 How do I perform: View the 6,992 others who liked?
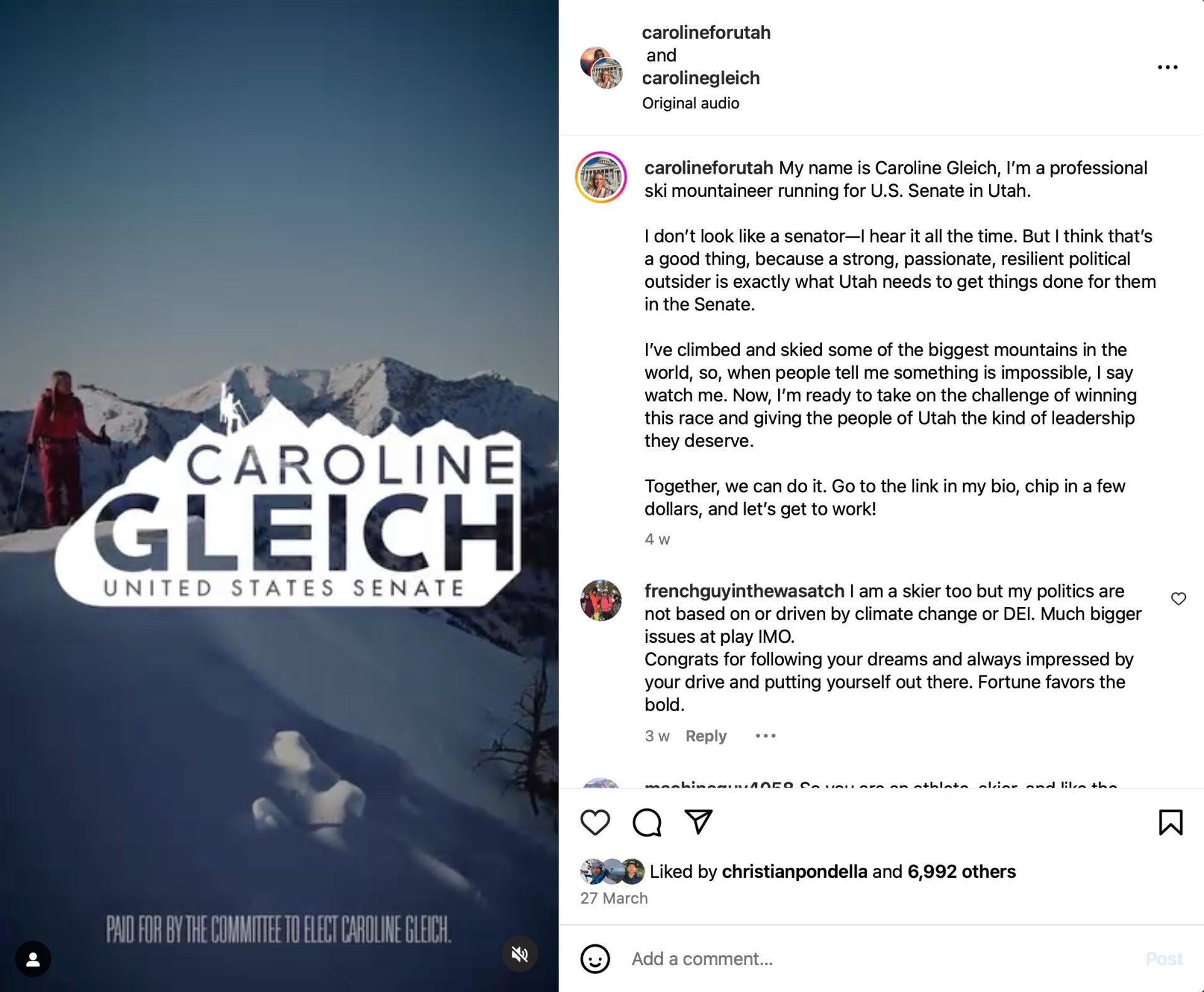(961, 872)
